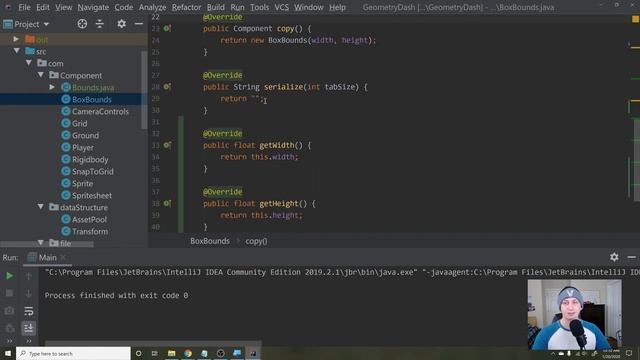Image resolution: width=640 pixels, height=360 pixels.
Task: Open Run panel settings gear
Action: point(614,257)
